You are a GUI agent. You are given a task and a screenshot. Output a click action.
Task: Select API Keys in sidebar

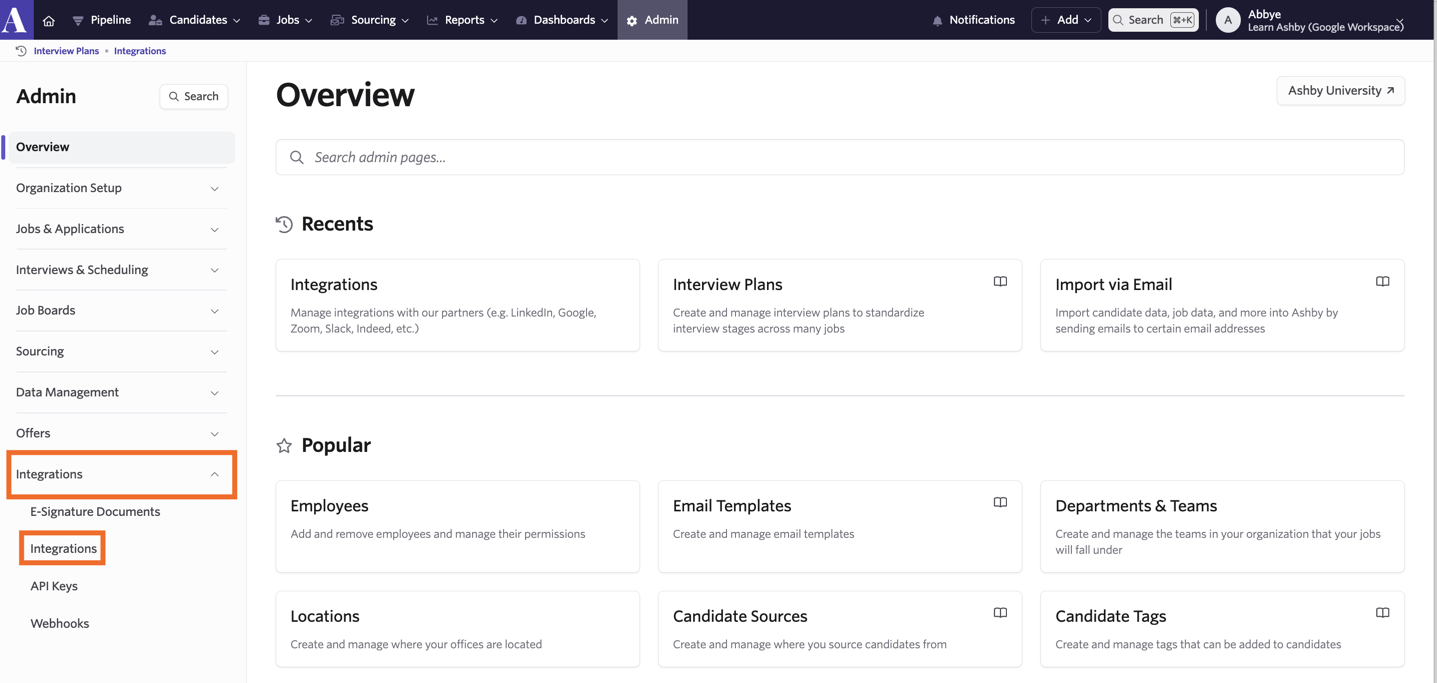point(54,586)
